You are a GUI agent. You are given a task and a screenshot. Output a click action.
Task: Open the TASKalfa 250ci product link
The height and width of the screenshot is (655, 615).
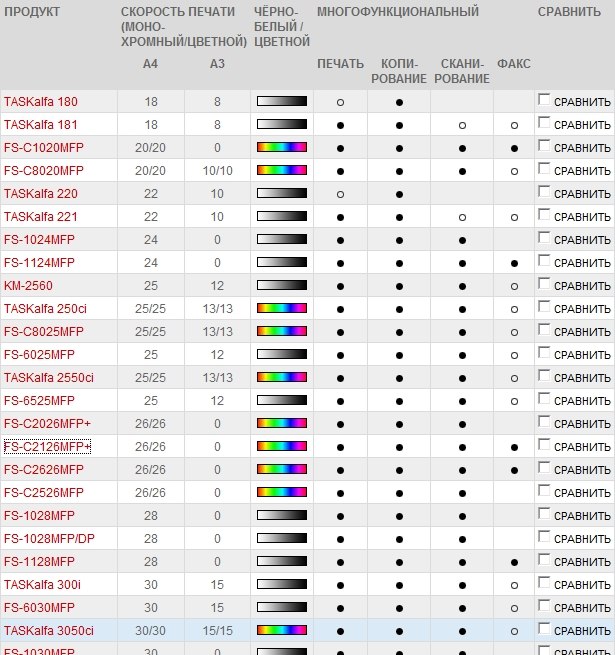pyautogui.click(x=45, y=308)
